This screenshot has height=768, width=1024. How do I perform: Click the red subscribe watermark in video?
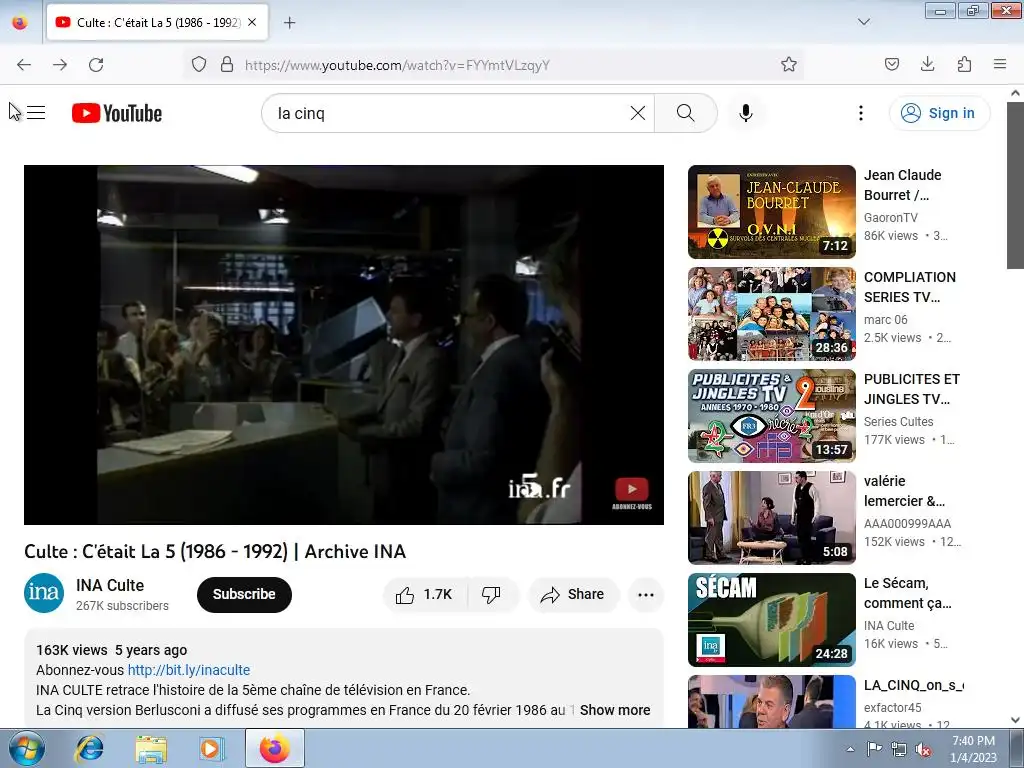632,493
